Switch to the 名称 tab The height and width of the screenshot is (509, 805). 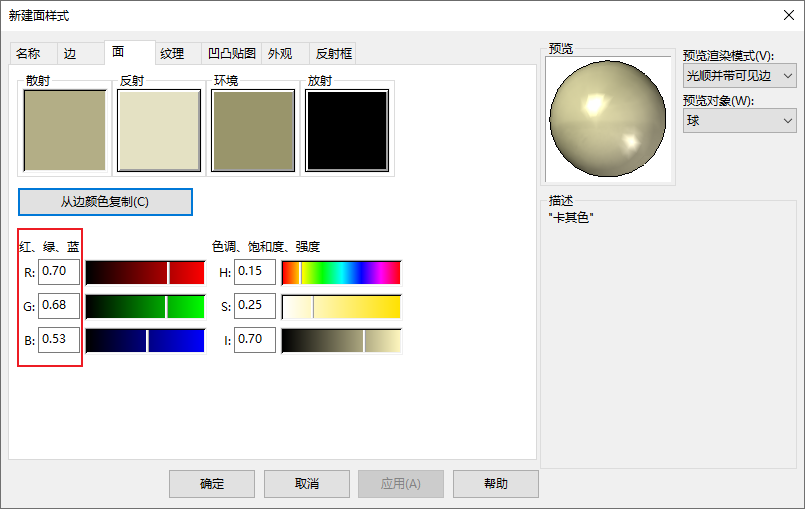pyautogui.click(x=33, y=53)
